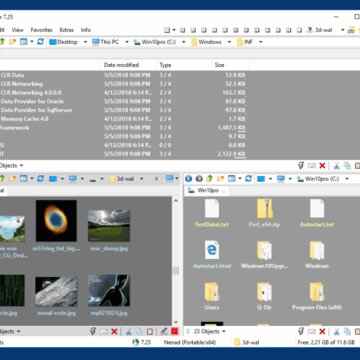Open the Extras menu
The width and height of the screenshot is (360, 360).
pos(67,30)
